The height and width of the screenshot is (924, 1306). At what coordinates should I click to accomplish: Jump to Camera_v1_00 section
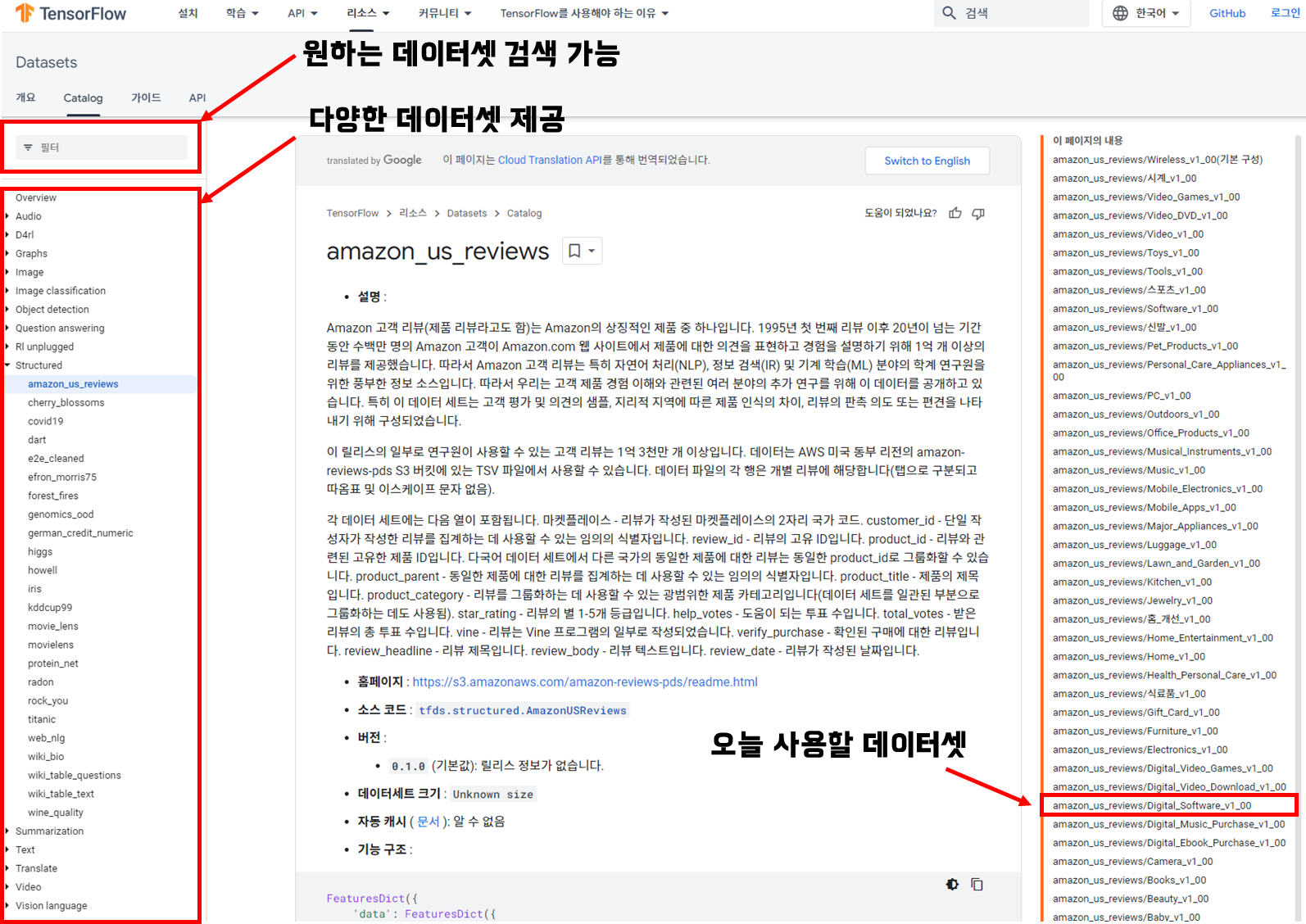click(x=1132, y=862)
